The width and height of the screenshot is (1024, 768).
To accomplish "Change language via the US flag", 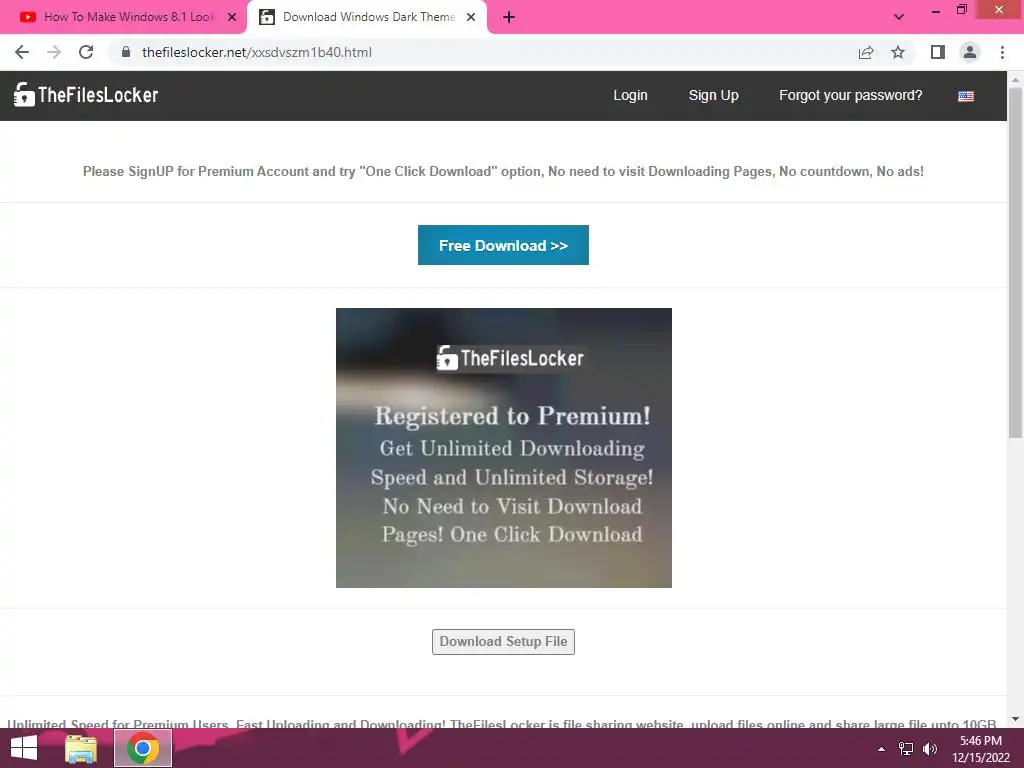I will click(966, 96).
